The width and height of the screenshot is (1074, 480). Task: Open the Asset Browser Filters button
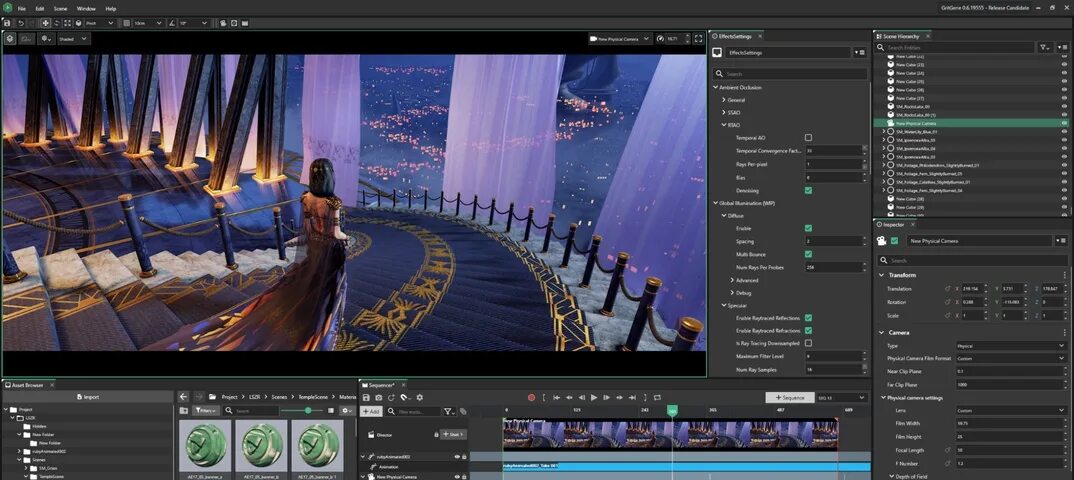[205, 411]
